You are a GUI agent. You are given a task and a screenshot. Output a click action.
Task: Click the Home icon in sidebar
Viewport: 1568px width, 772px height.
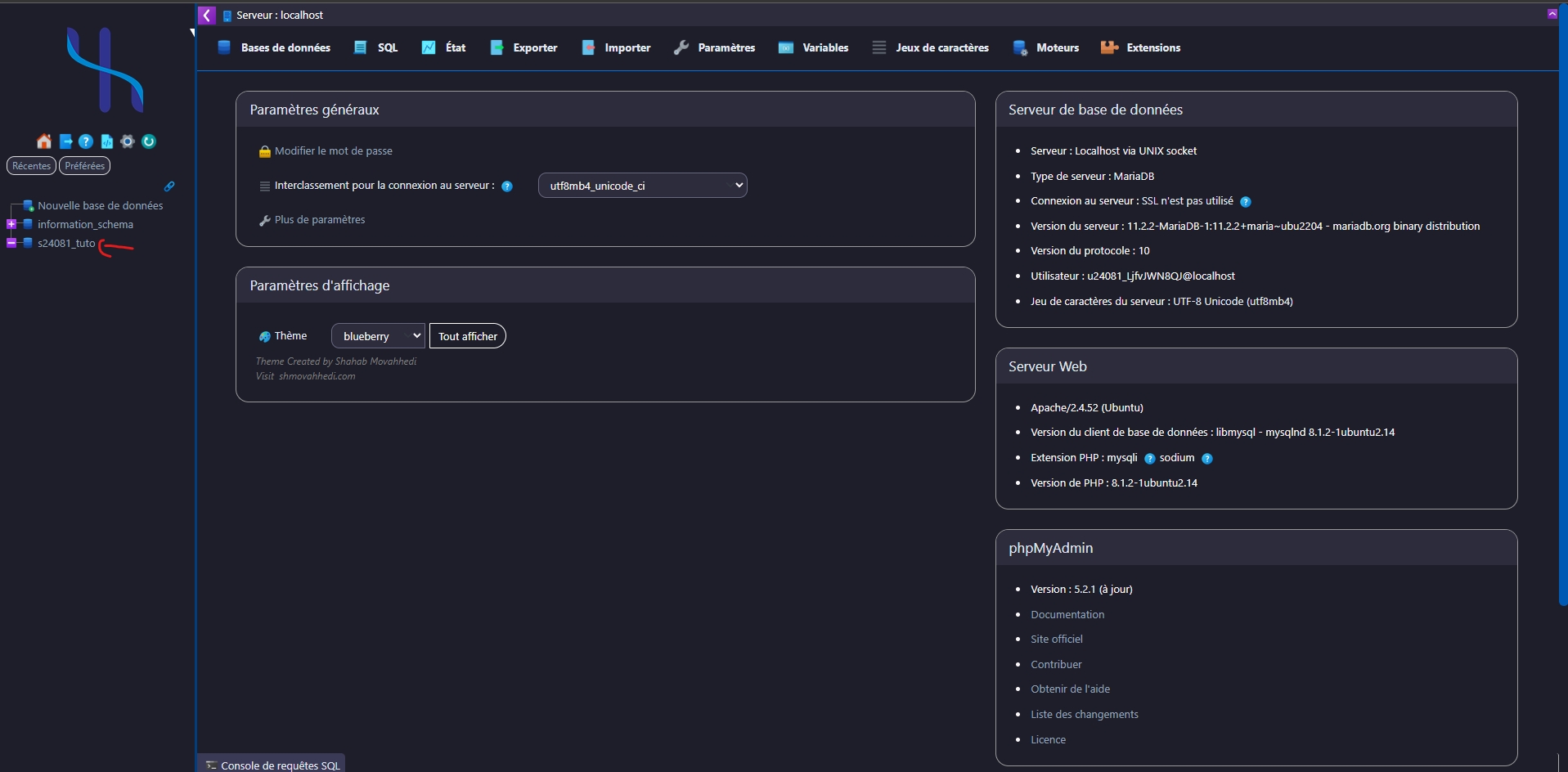click(x=44, y=141)
